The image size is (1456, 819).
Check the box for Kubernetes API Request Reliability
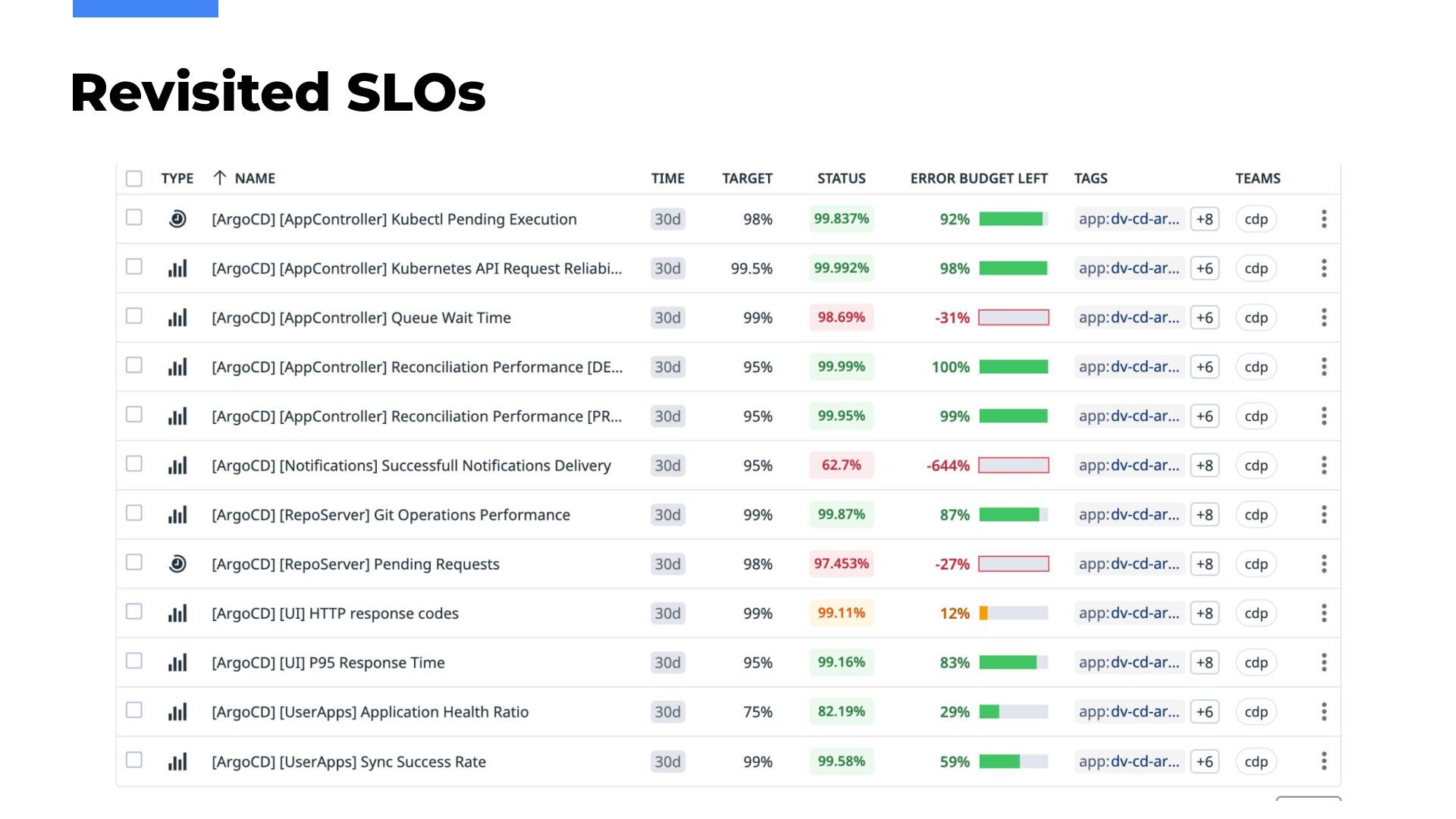(134, 267)
